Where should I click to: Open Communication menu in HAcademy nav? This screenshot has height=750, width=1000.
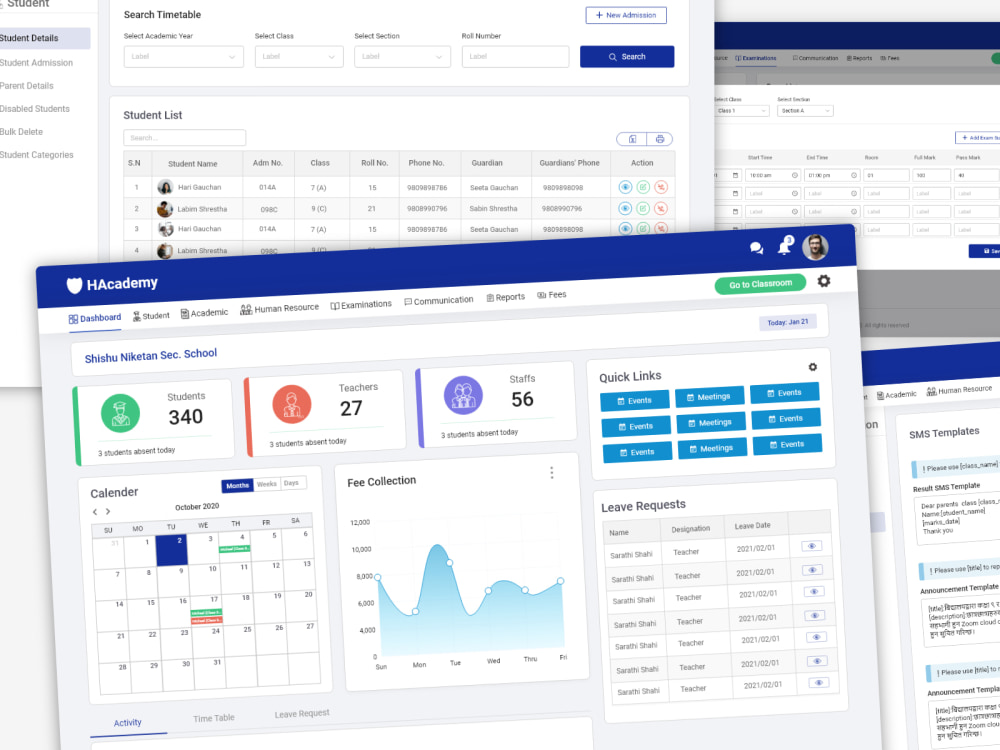point(439,300)
